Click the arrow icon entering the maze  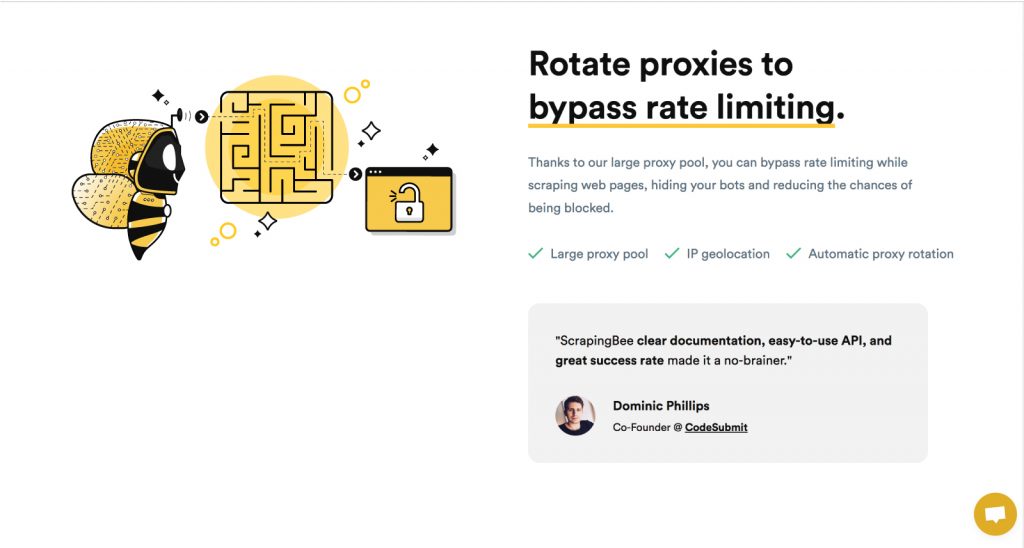coord(201,117)
